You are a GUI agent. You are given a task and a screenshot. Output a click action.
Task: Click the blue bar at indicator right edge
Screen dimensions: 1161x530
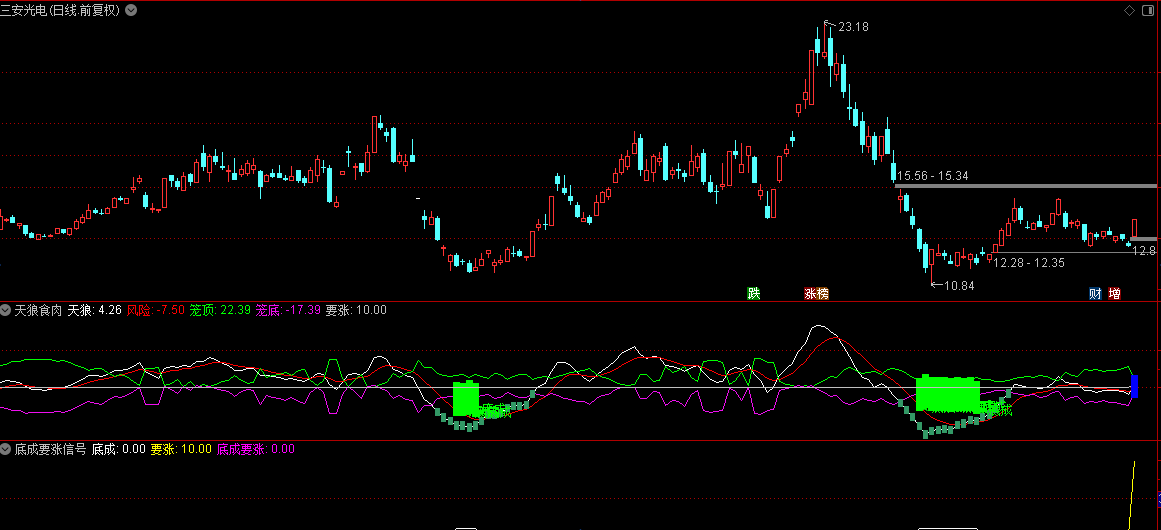[1135, 386]
